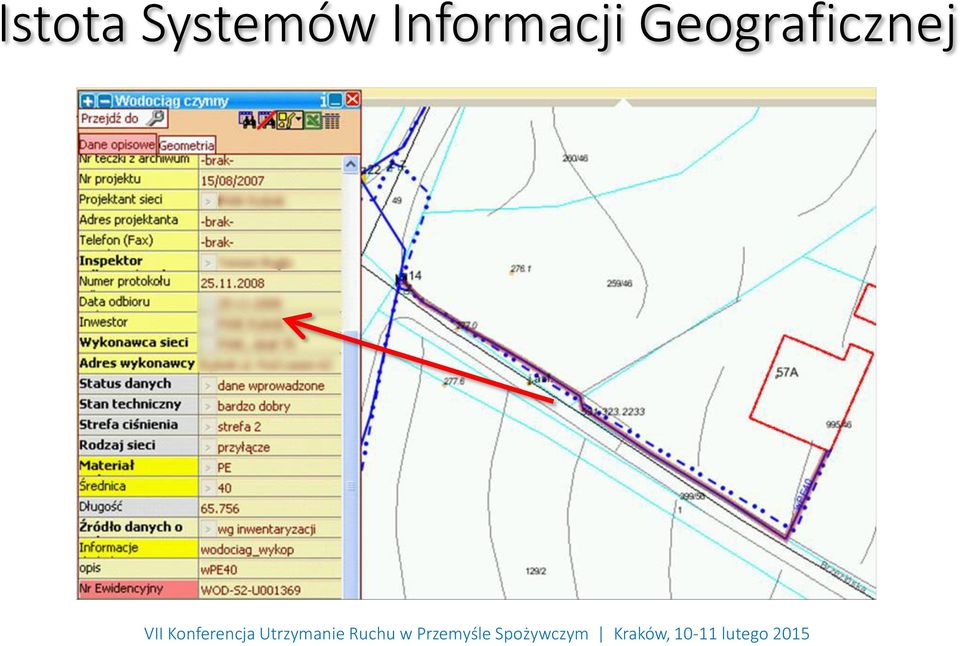Click the 'Inspektor' field label

pos(111,261)
